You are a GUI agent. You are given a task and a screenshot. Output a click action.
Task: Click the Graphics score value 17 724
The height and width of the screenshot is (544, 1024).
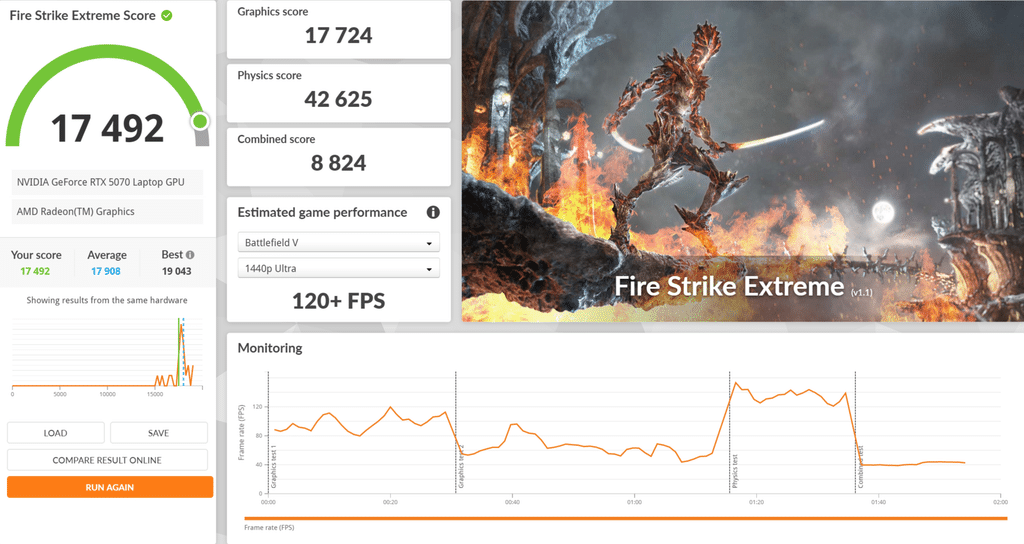click(x=338, y=35)
